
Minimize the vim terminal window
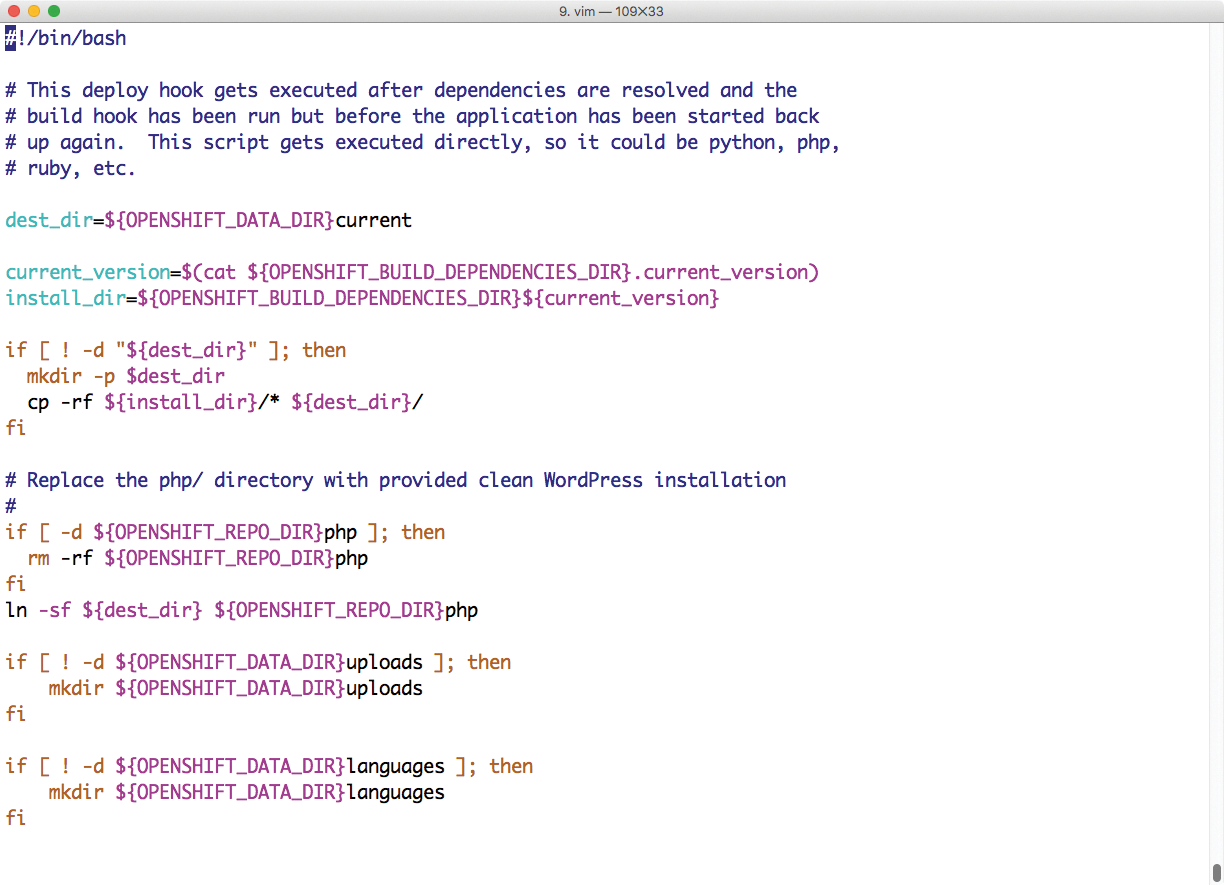[x=33, y=11]
